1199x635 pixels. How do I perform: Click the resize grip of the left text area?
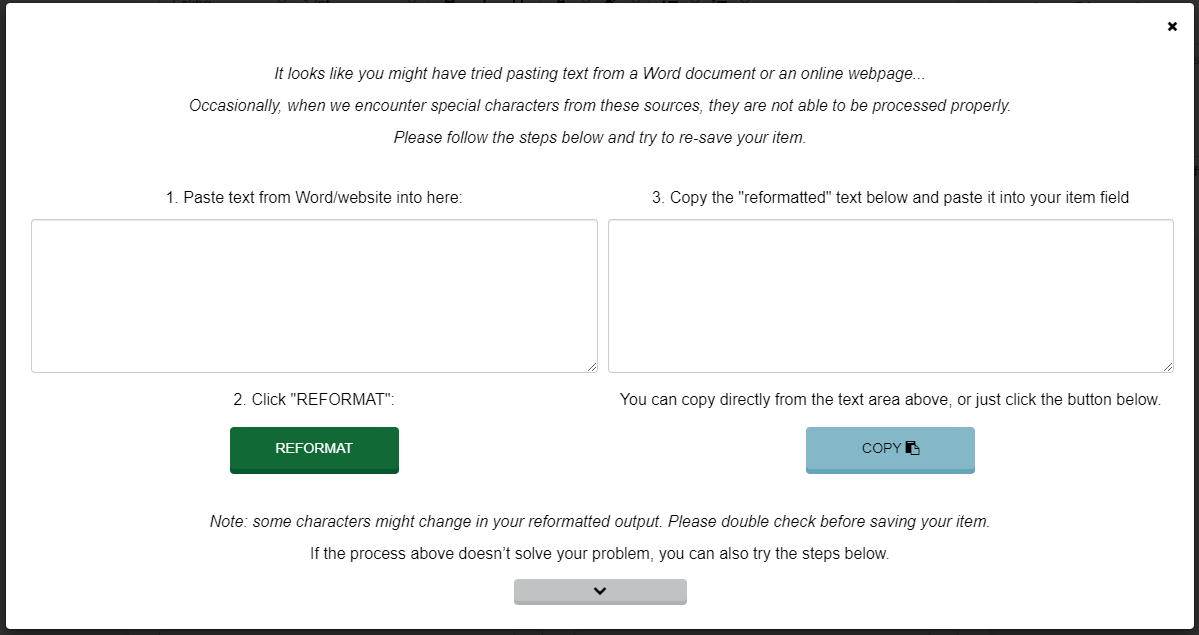click(x=592, y=368)
